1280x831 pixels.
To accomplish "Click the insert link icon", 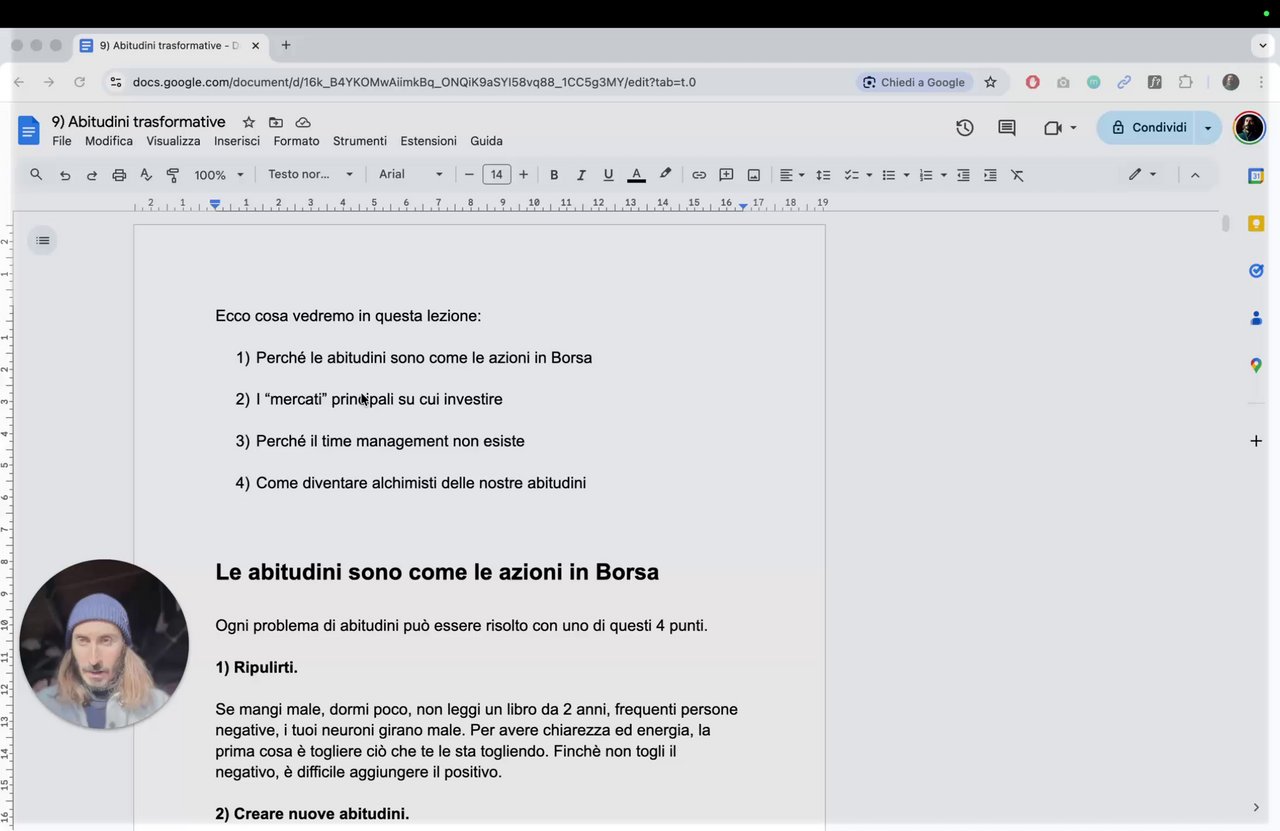I will 699,175.
